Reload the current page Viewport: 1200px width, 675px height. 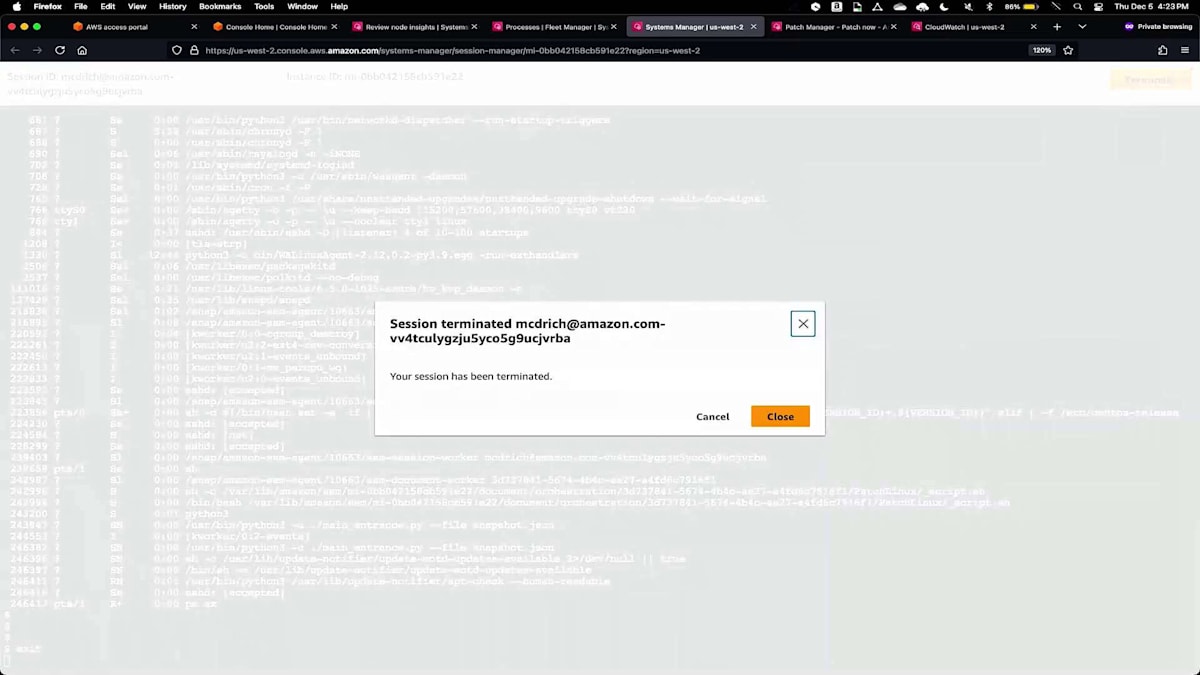(x=60, y=50)
